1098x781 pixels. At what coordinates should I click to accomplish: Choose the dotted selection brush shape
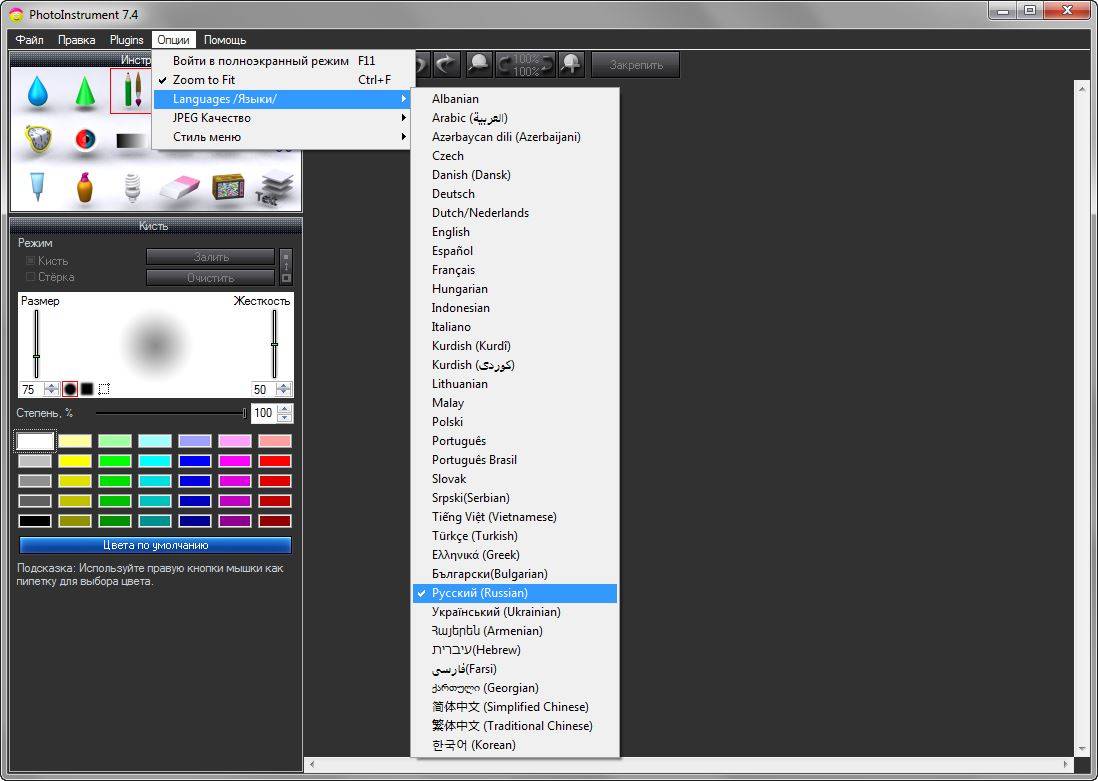(104, 389)
